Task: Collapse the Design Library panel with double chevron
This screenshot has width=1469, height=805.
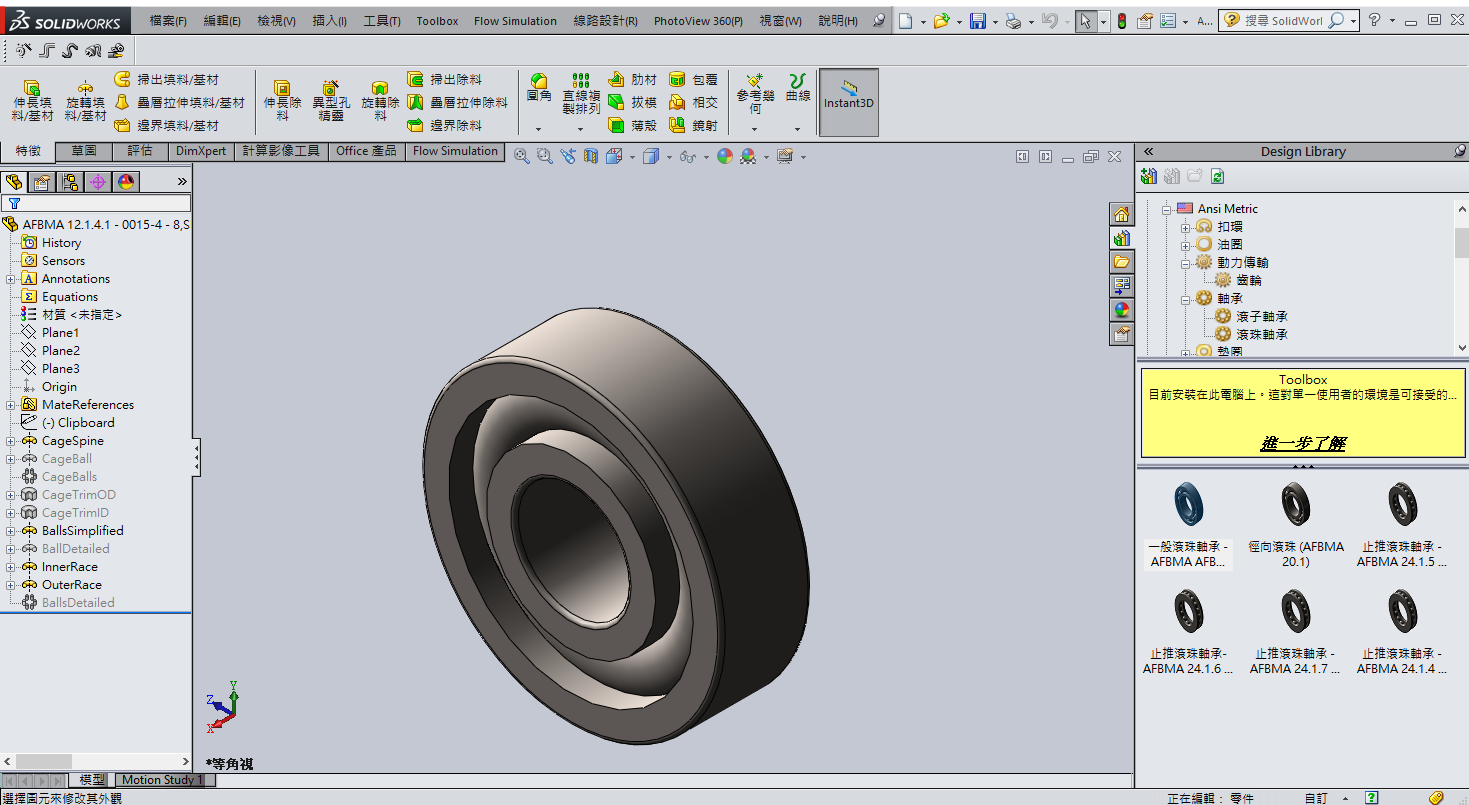Action: 1149,151
